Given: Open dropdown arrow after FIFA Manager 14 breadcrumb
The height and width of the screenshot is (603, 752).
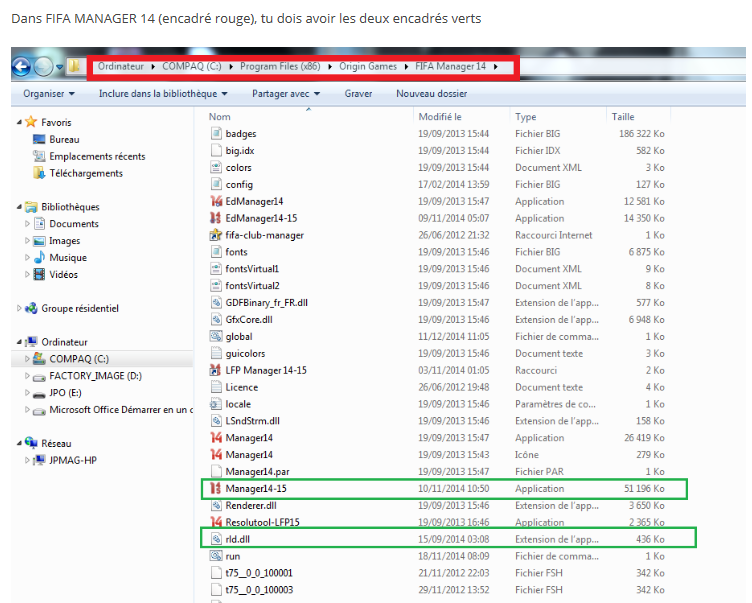Looking at the screenshot, I should (x=495, y=67).
